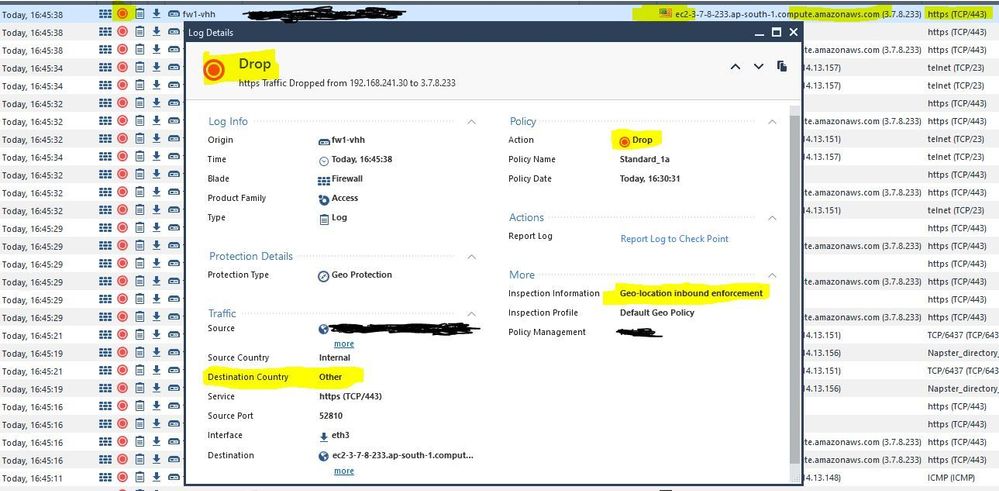Collapse the More section

point(772,275)
